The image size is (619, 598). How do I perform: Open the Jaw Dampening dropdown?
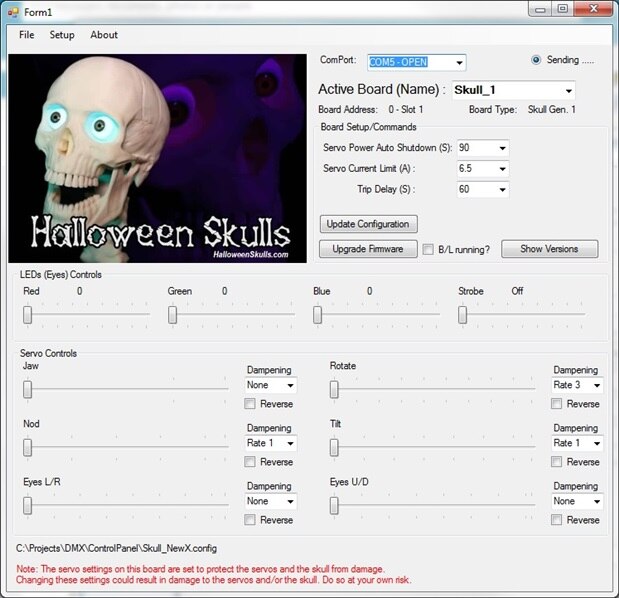click(x=270, y=385)
